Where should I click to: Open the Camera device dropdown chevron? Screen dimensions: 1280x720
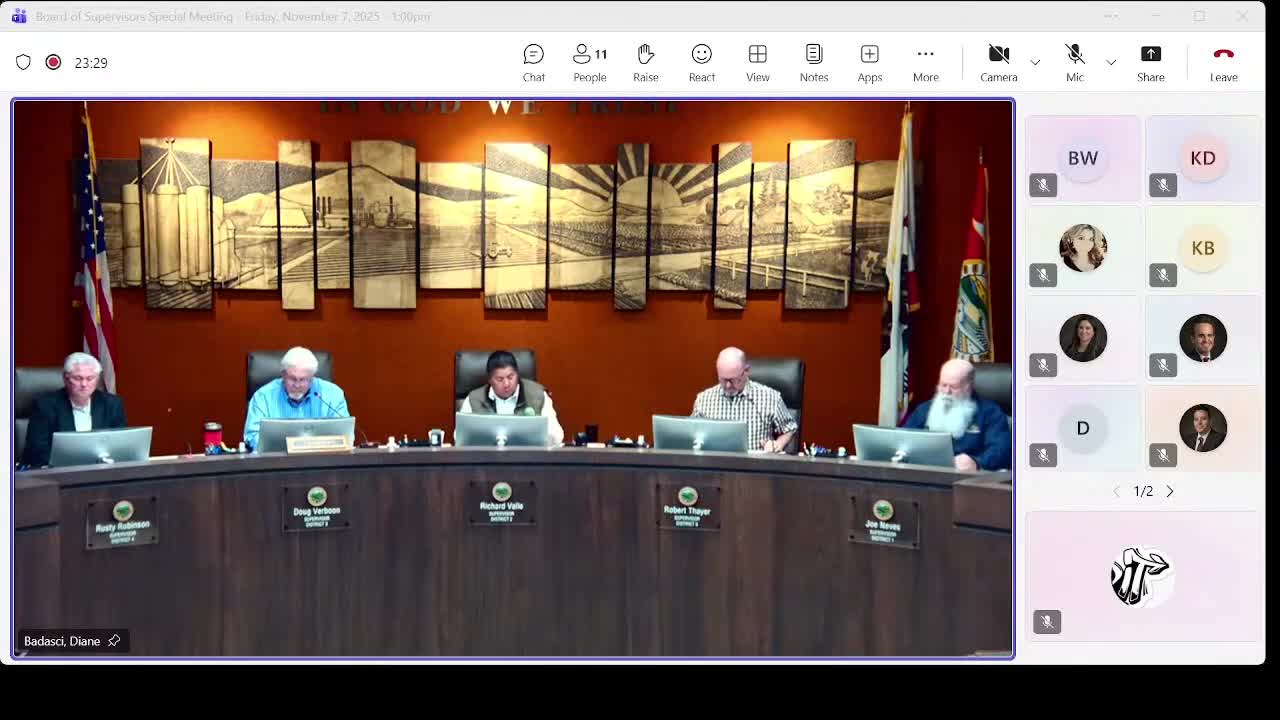pos(1035,62)
